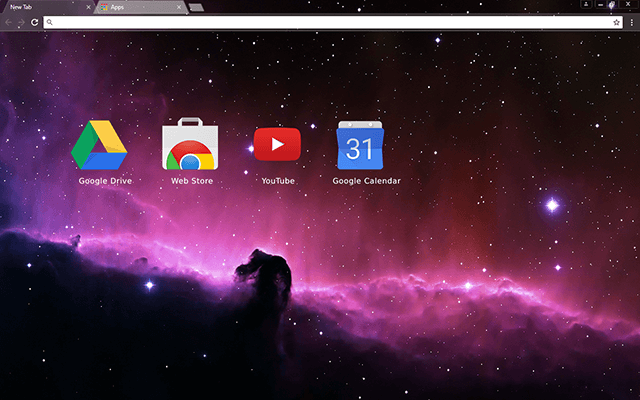Viewport: 640px width, 400px height.
Task: Minimize the Chrome window
Action: click(600, 5)
